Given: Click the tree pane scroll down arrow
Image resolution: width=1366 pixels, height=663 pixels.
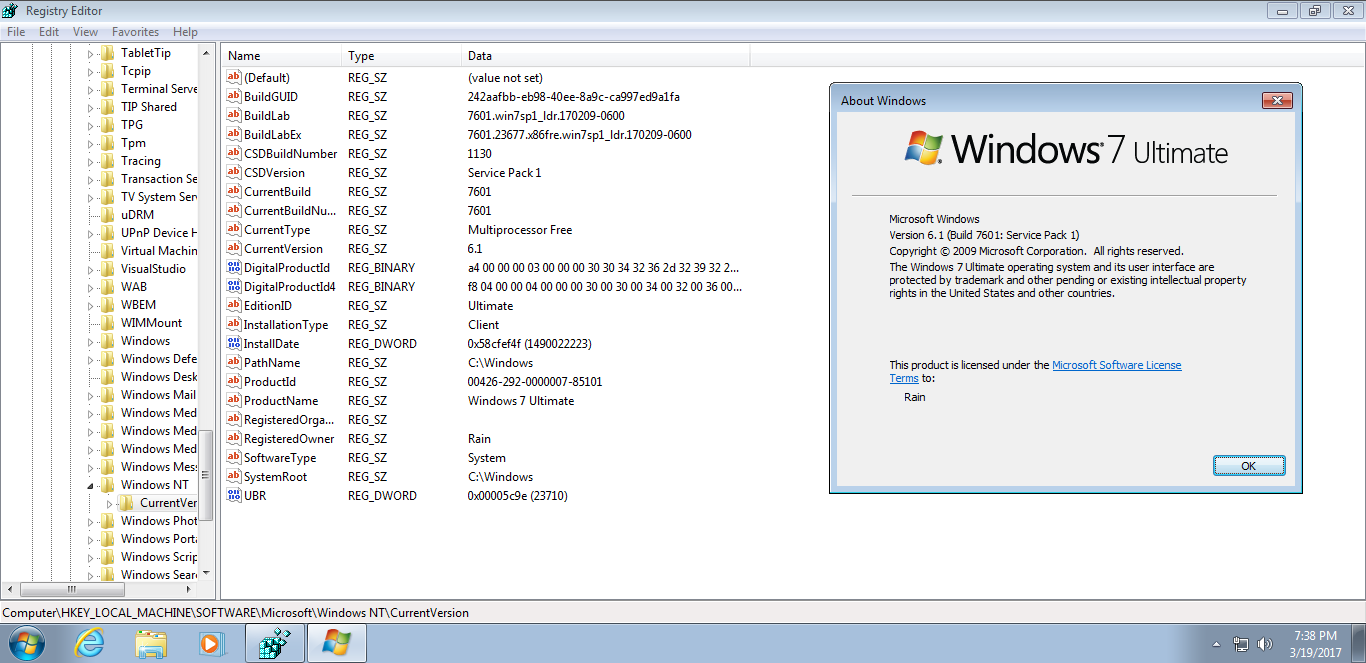Looking at the screenshot, I should (x=206, y=573).
